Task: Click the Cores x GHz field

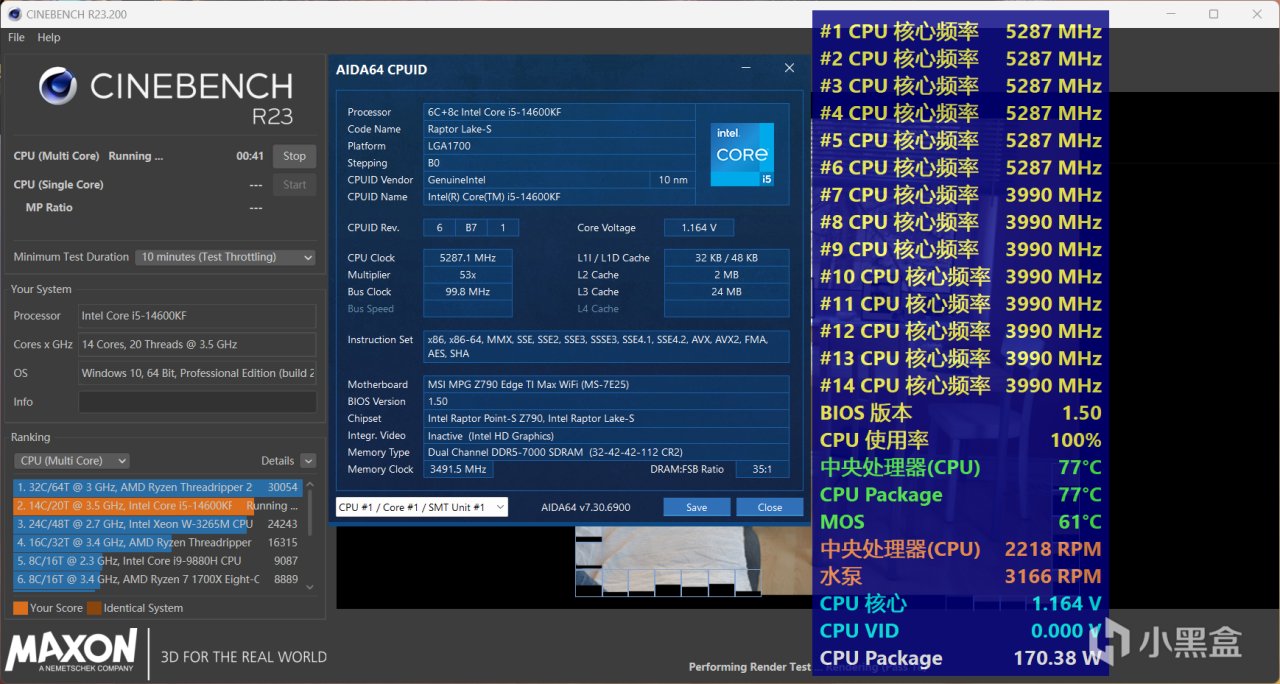Action: (x=197, y=344)
